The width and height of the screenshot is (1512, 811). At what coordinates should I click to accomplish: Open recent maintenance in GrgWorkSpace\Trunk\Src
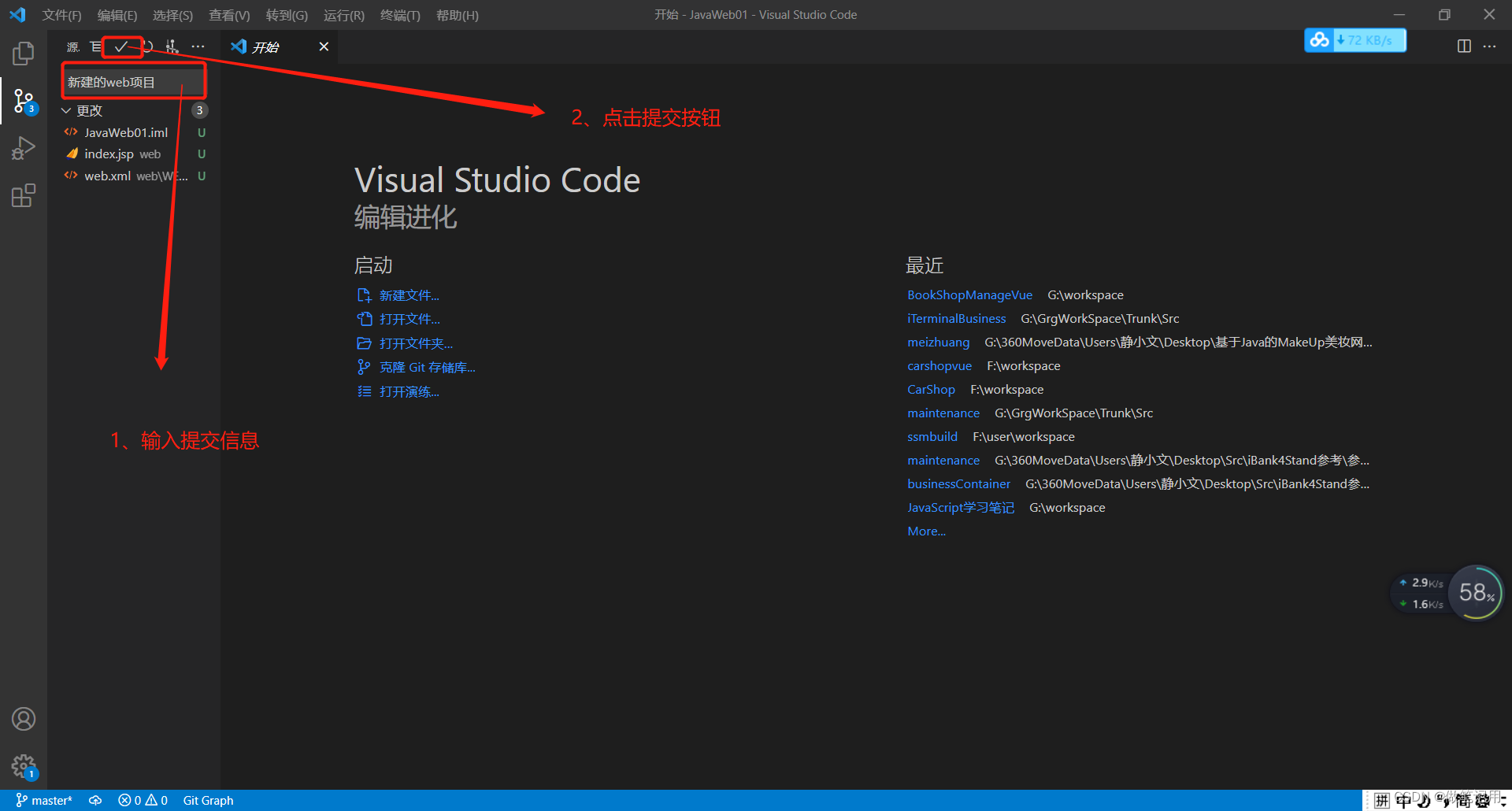[x=943, y=413]
